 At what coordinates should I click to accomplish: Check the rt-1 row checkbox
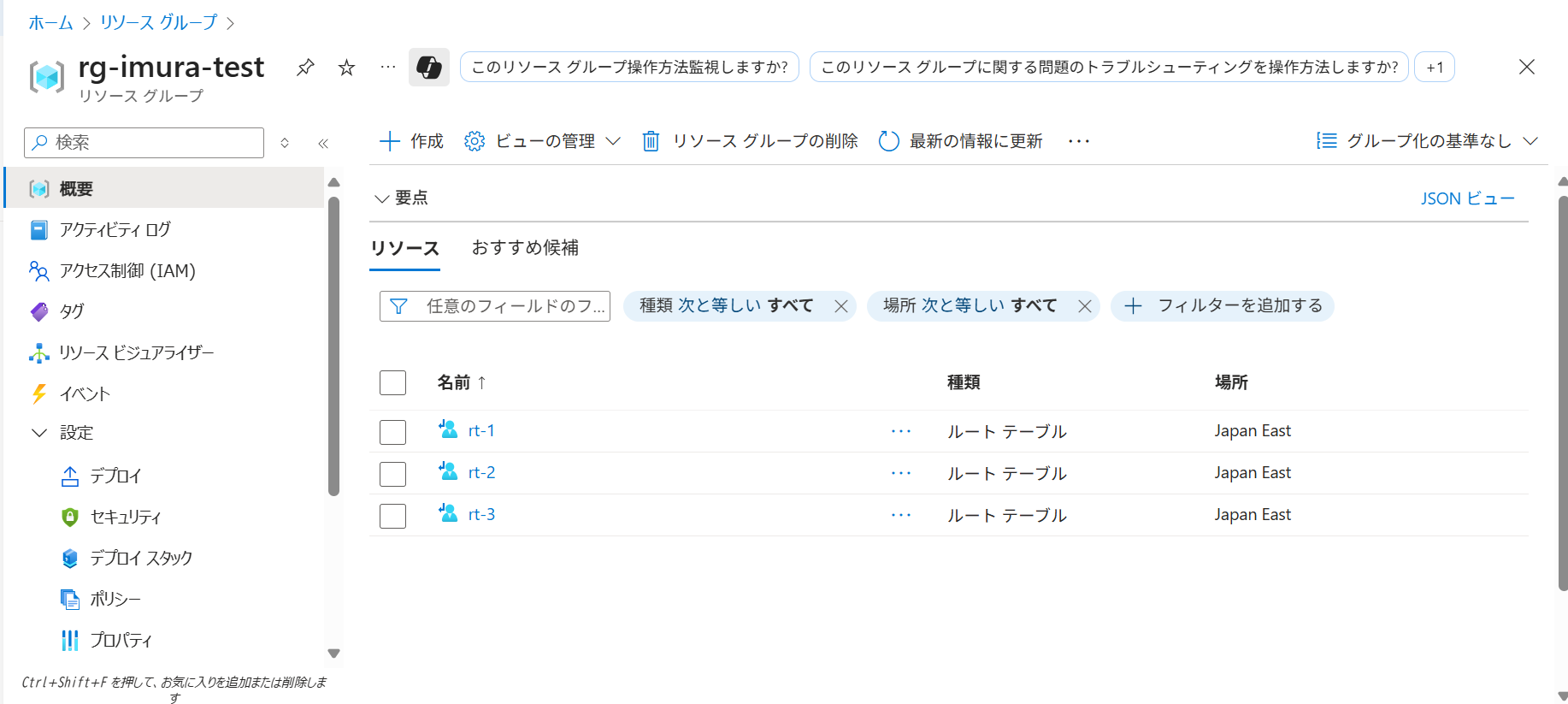coord(392,432)
